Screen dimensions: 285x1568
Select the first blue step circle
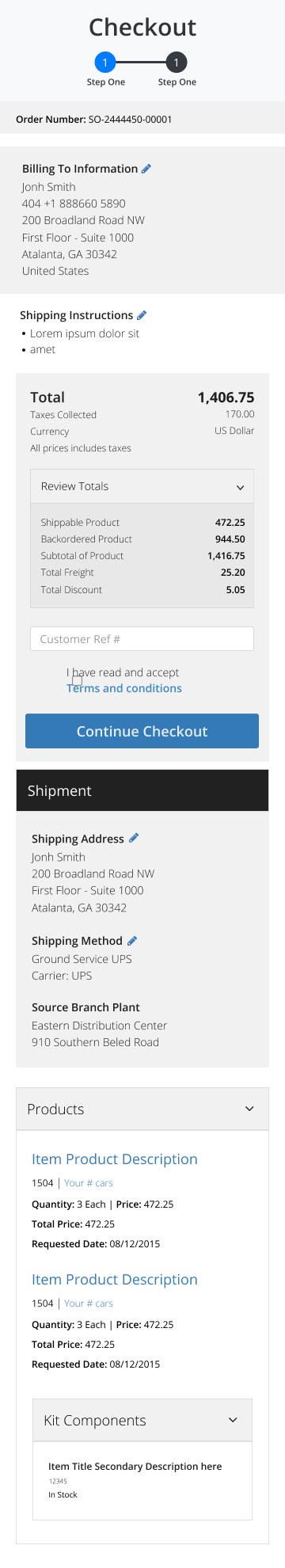click(x=106, y=63)
